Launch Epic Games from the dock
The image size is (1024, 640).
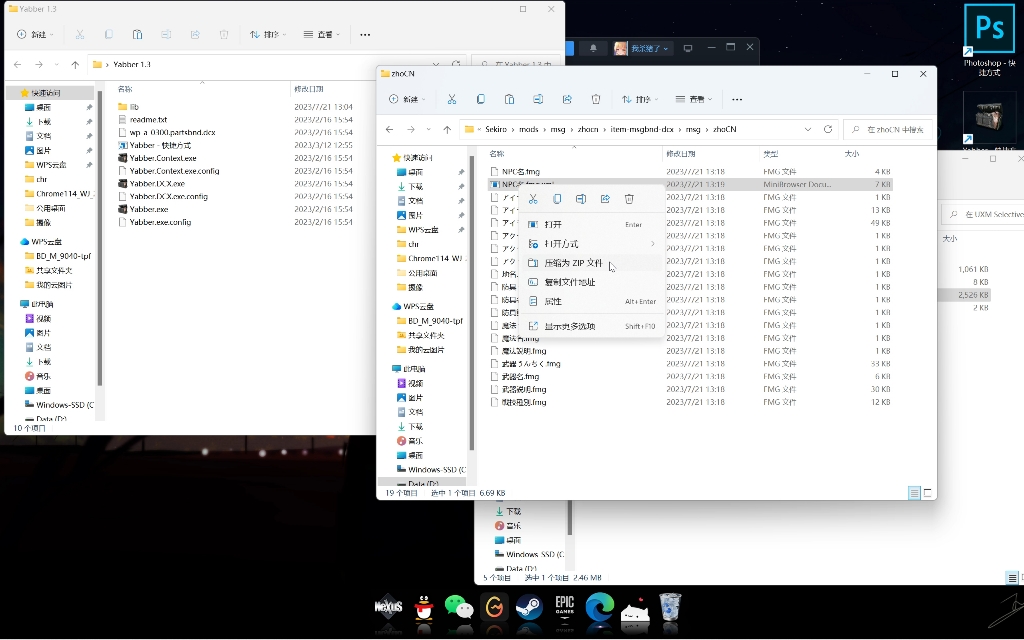(564, 608)
